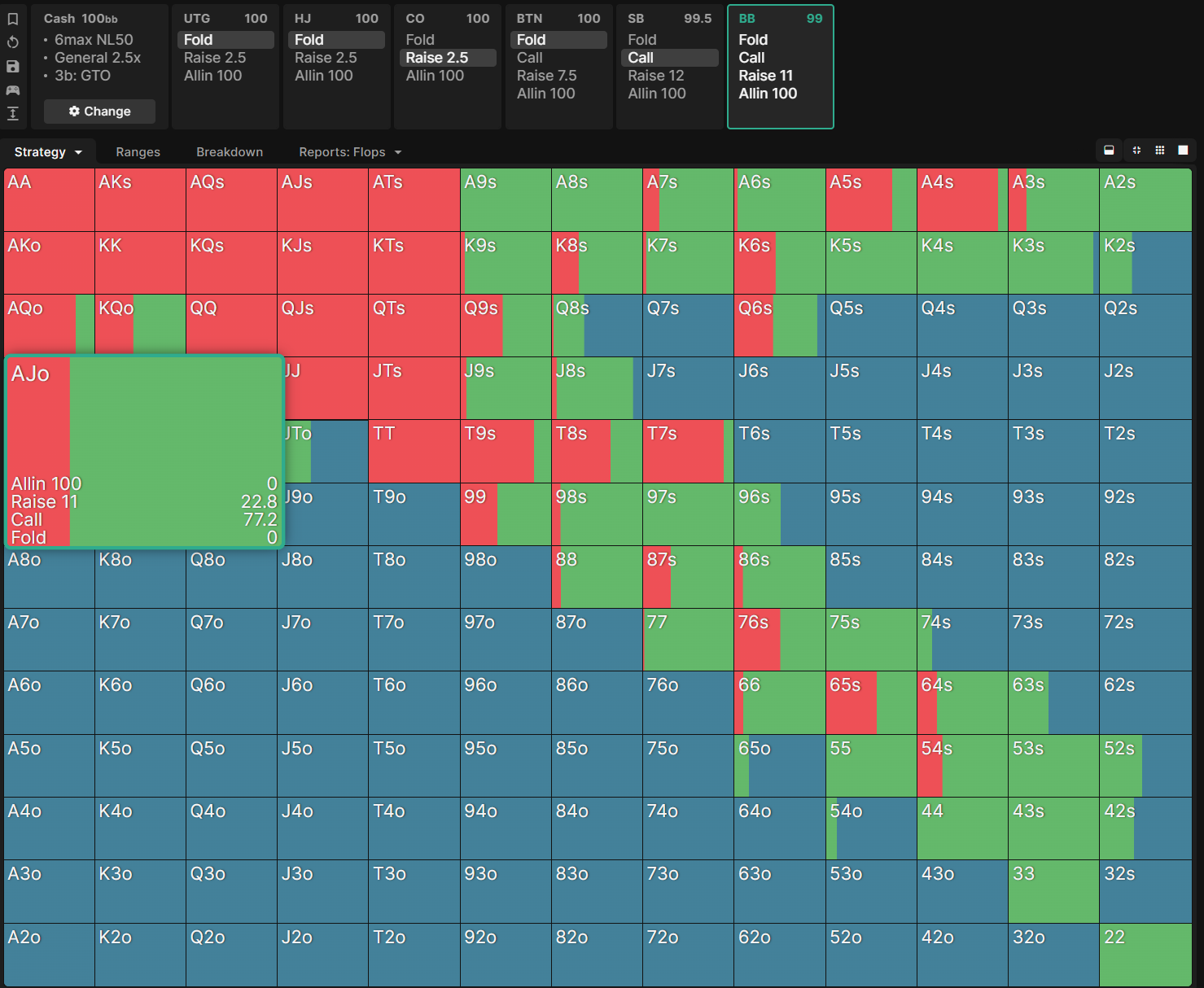Switch to the Ranges tab
Image resolution: width=1204 pixels, height=988 pixels.
pos(138,152)
